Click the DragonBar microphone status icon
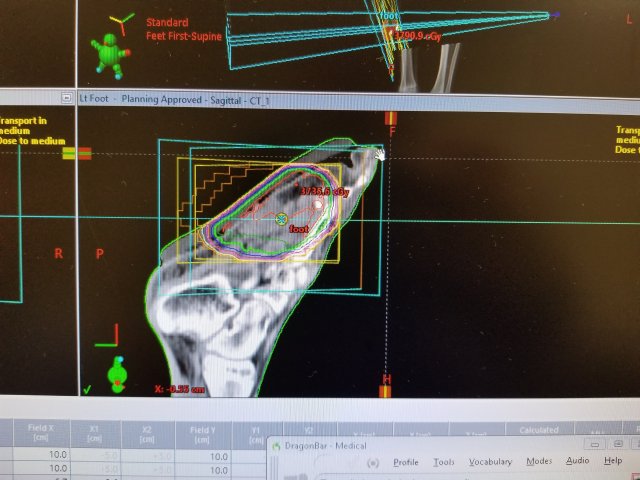This screenshot has height=480, width=640. pos(373,462)
